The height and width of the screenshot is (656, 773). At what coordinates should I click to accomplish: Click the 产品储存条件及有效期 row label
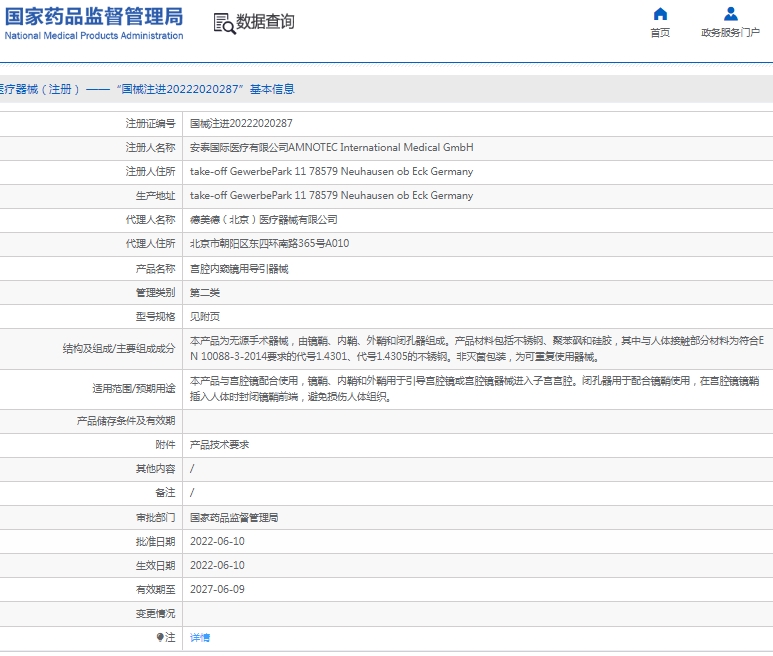tap(126, 421)
